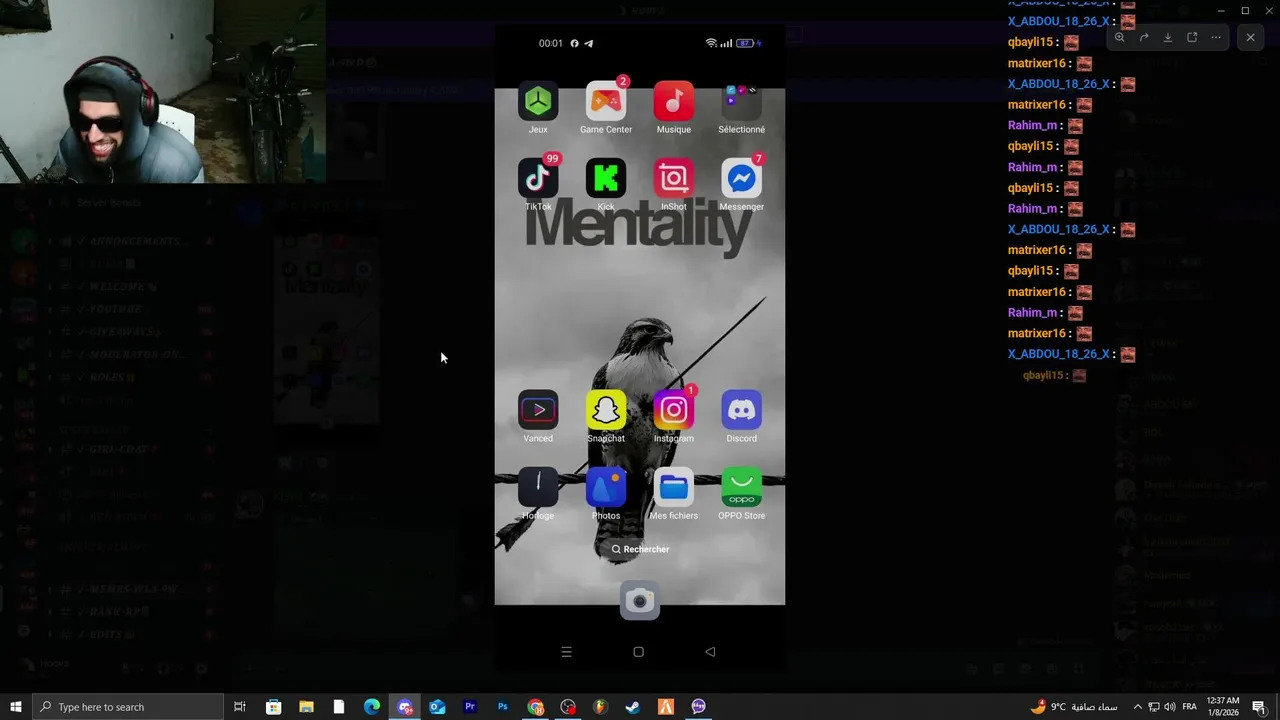Image resolution: width=1280 pixels, height=720 pixels.
Task: Launch the Musique app
Action: 674,101
